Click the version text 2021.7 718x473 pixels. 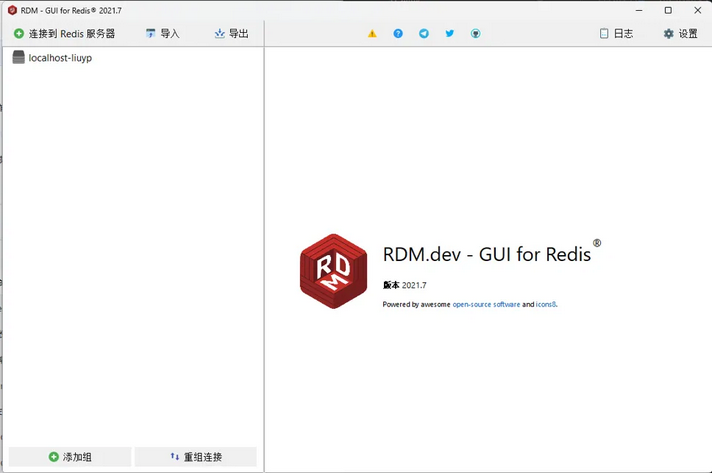click(x=414, y=285)
